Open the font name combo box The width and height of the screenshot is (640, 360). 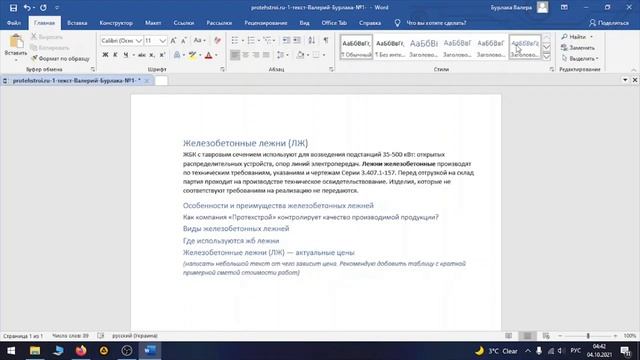coord(121,40)
